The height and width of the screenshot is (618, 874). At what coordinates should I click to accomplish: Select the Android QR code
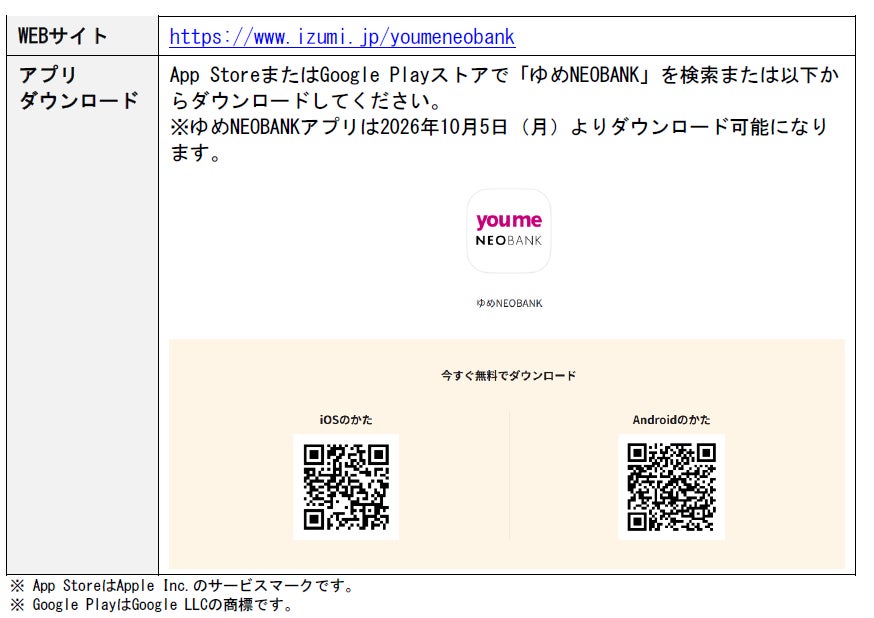click(x=671, y=486)
